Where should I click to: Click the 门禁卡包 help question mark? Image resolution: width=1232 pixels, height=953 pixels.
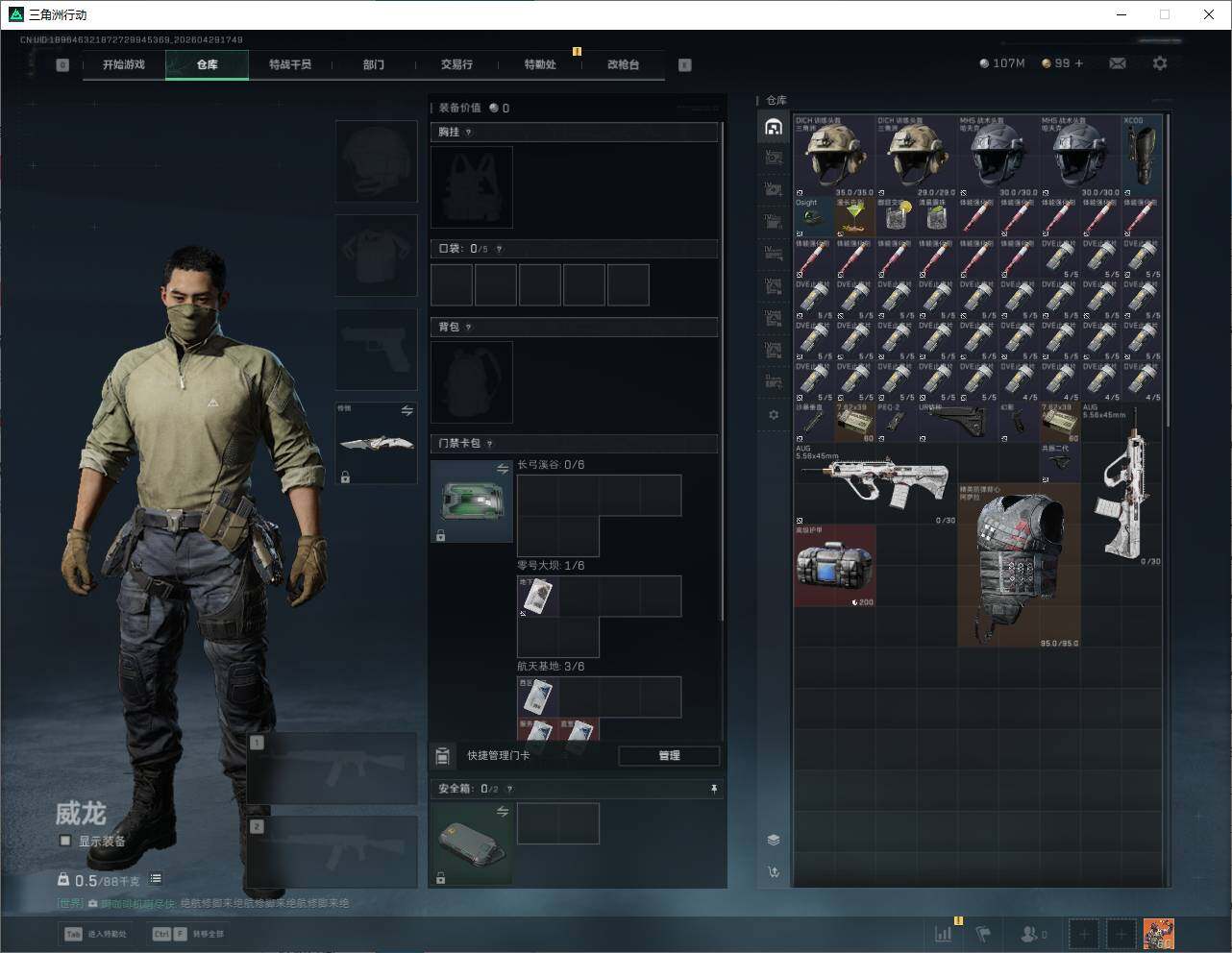[x=490, y=444]
